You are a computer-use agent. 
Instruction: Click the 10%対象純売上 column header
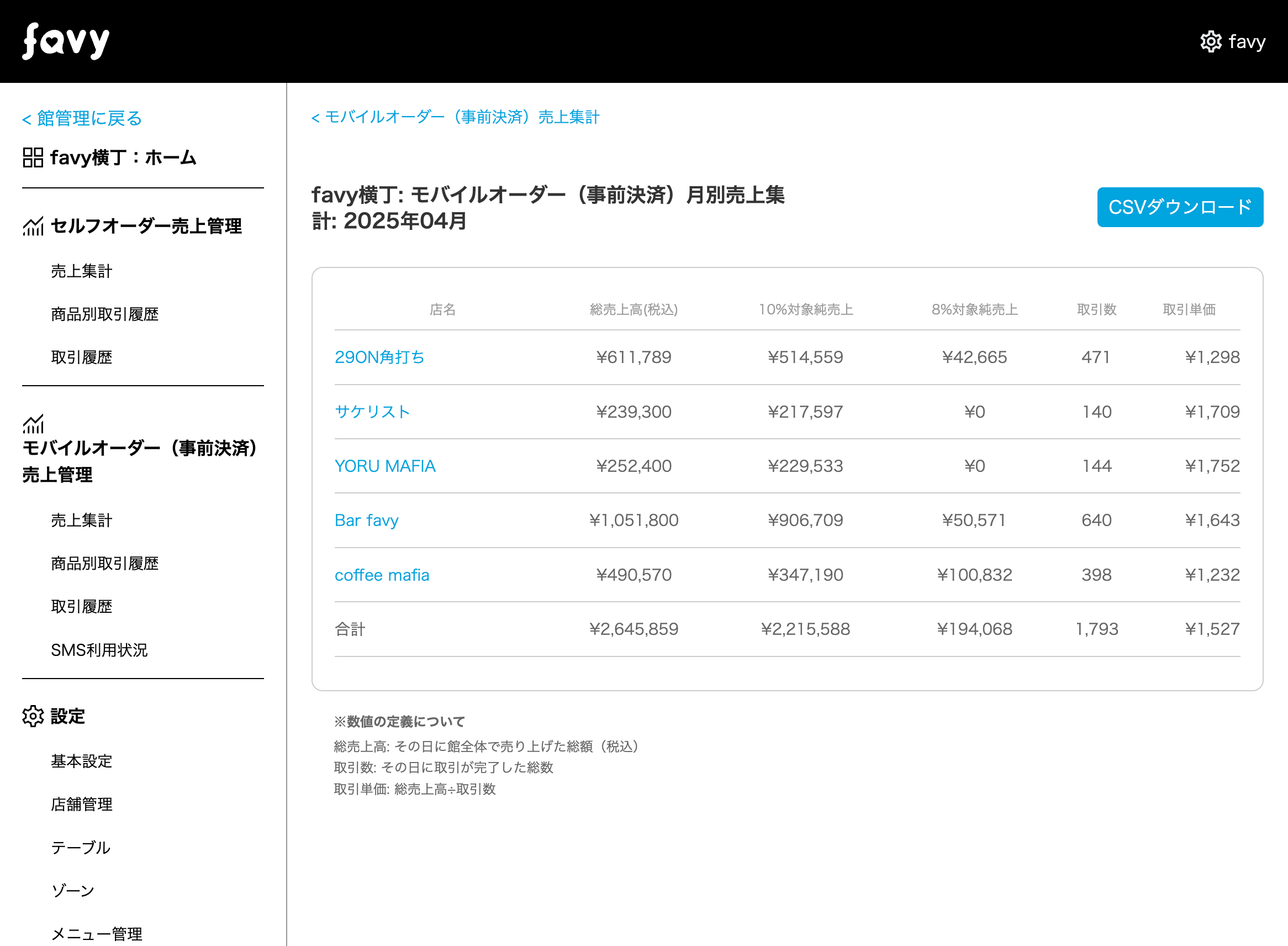pos(805,309)
